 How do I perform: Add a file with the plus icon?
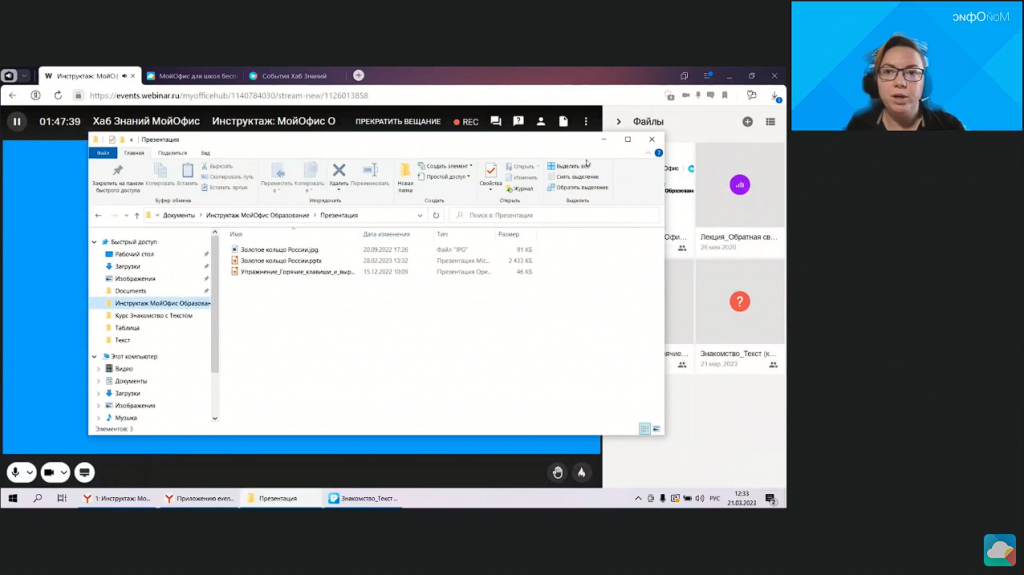point(748,122)
